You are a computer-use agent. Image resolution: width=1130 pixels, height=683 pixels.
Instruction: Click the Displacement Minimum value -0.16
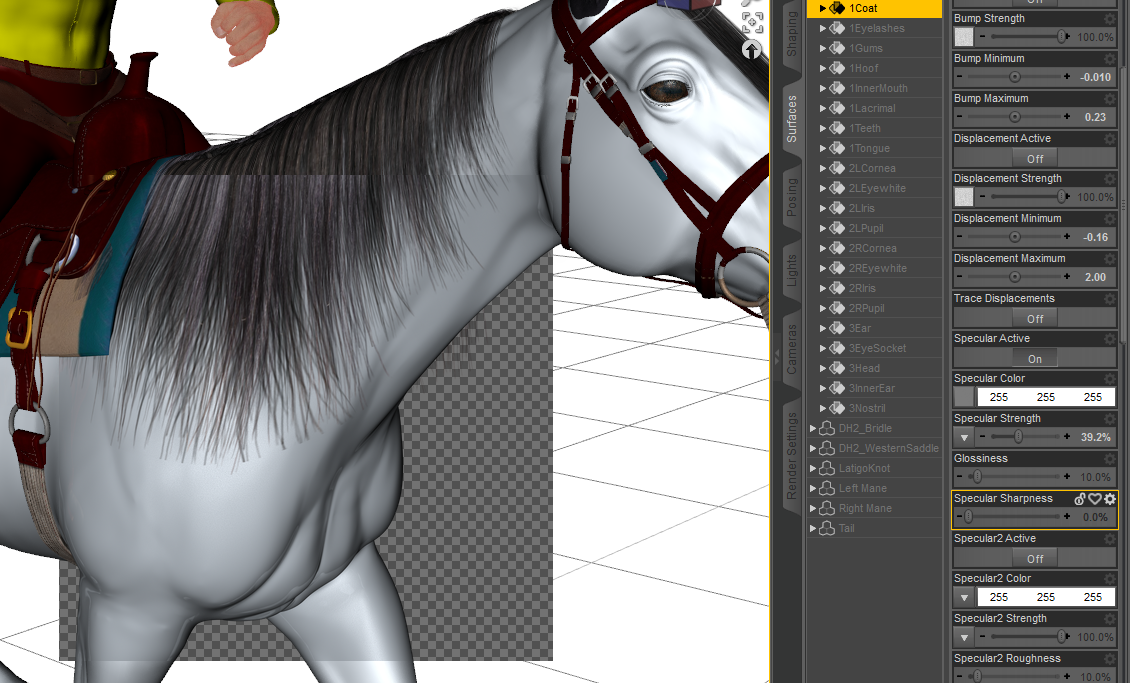(1095, 237)
